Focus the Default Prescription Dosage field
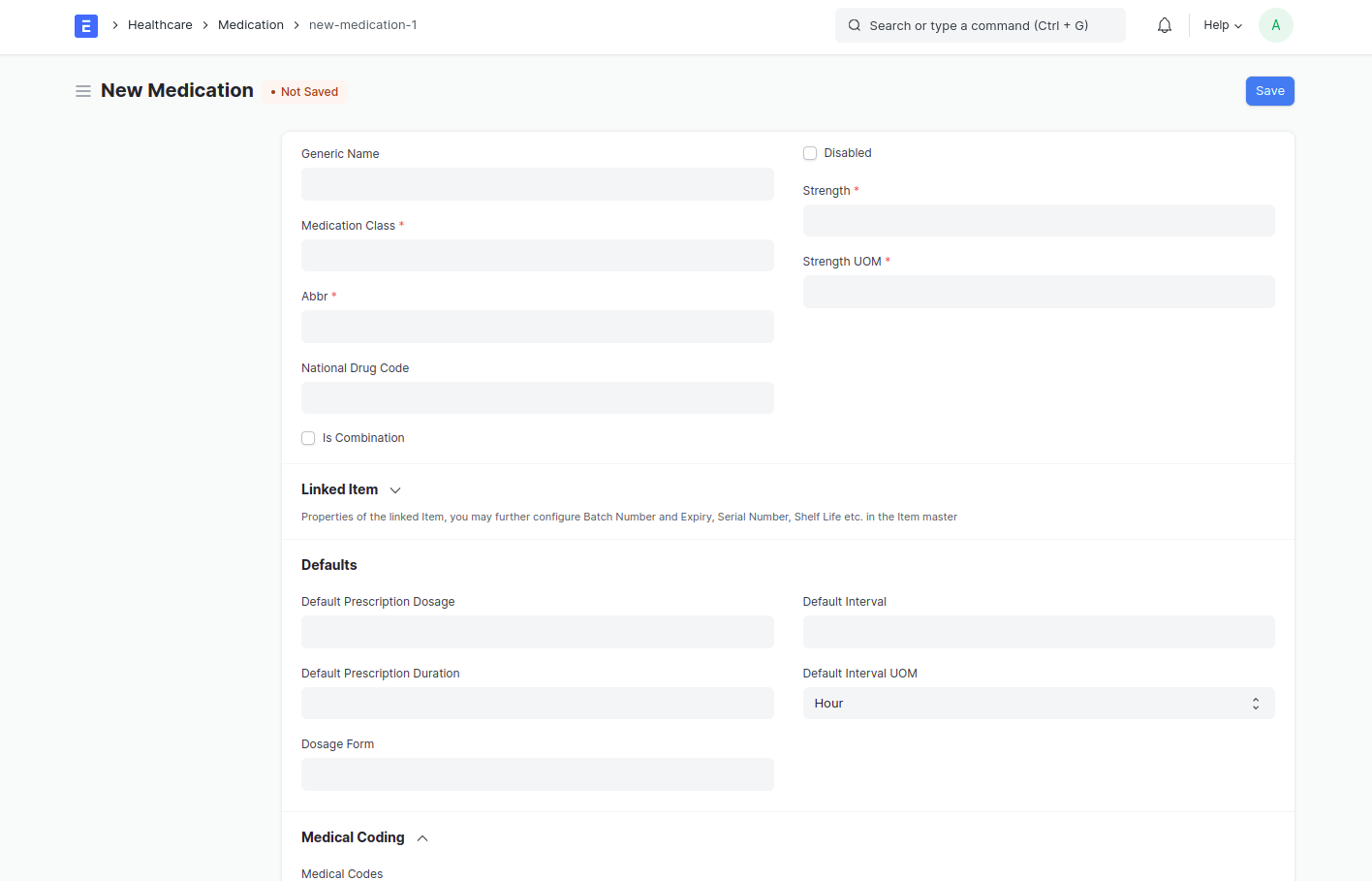This screenshot has height=881, width=1372. point(538,632)
